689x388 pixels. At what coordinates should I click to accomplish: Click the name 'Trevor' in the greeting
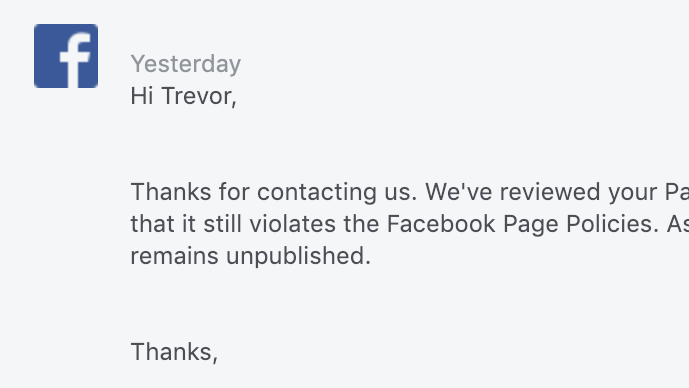point(197,96)
